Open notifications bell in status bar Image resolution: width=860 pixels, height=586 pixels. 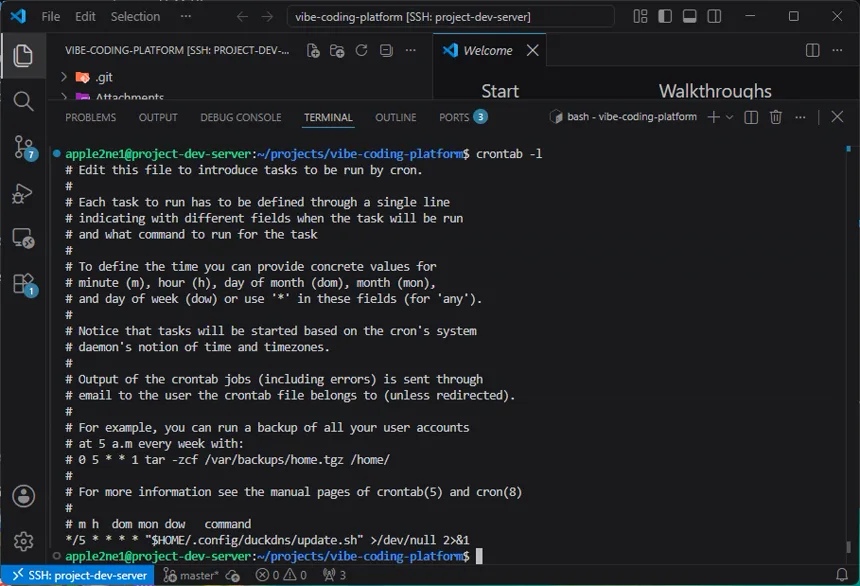841,574
